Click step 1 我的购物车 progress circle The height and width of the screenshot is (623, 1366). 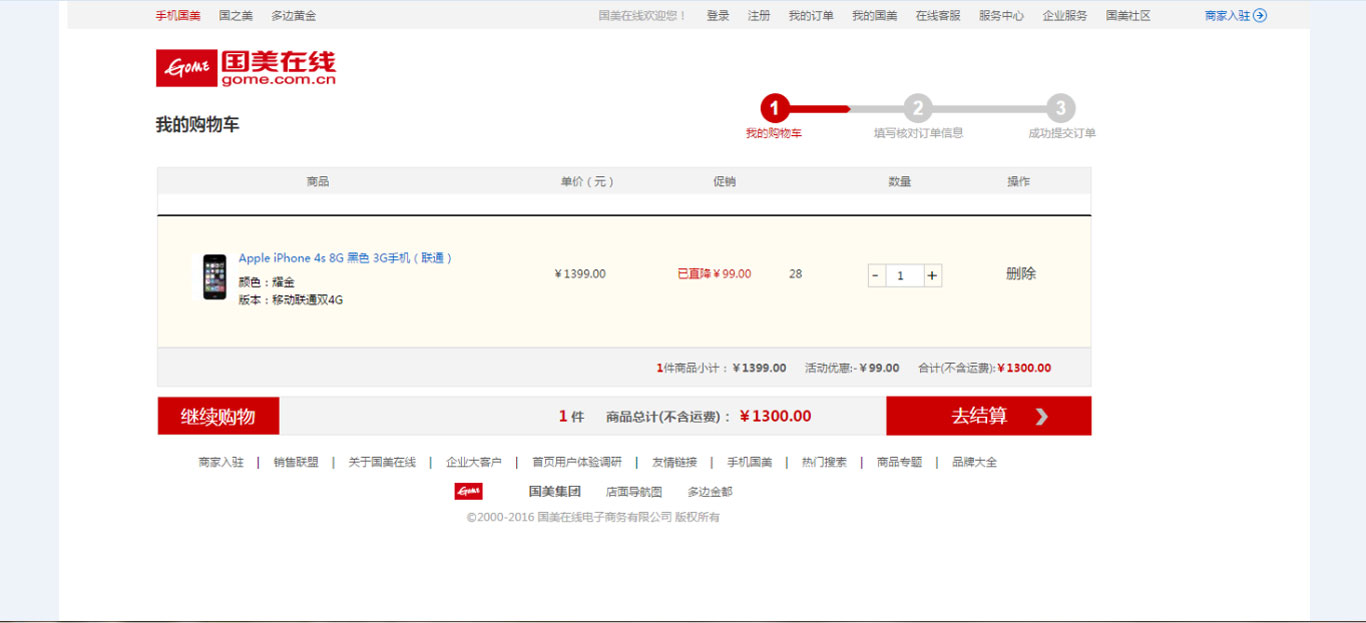pyautogui.click(x=775, y=109)
